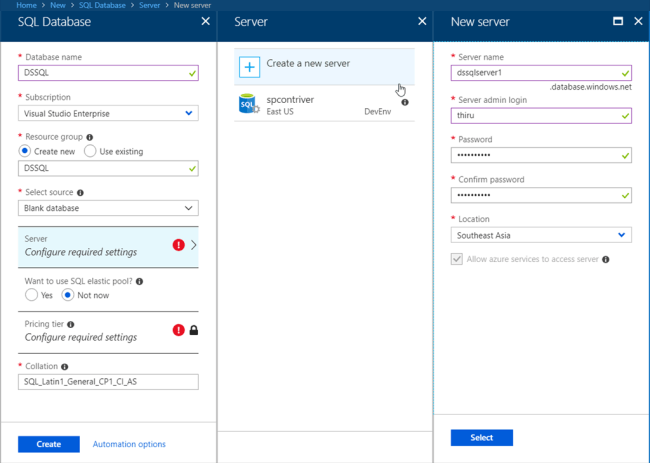The height and width of the screenshot is (463, 650).
Task: Click the red error icon in Server row
Action: 179,245
